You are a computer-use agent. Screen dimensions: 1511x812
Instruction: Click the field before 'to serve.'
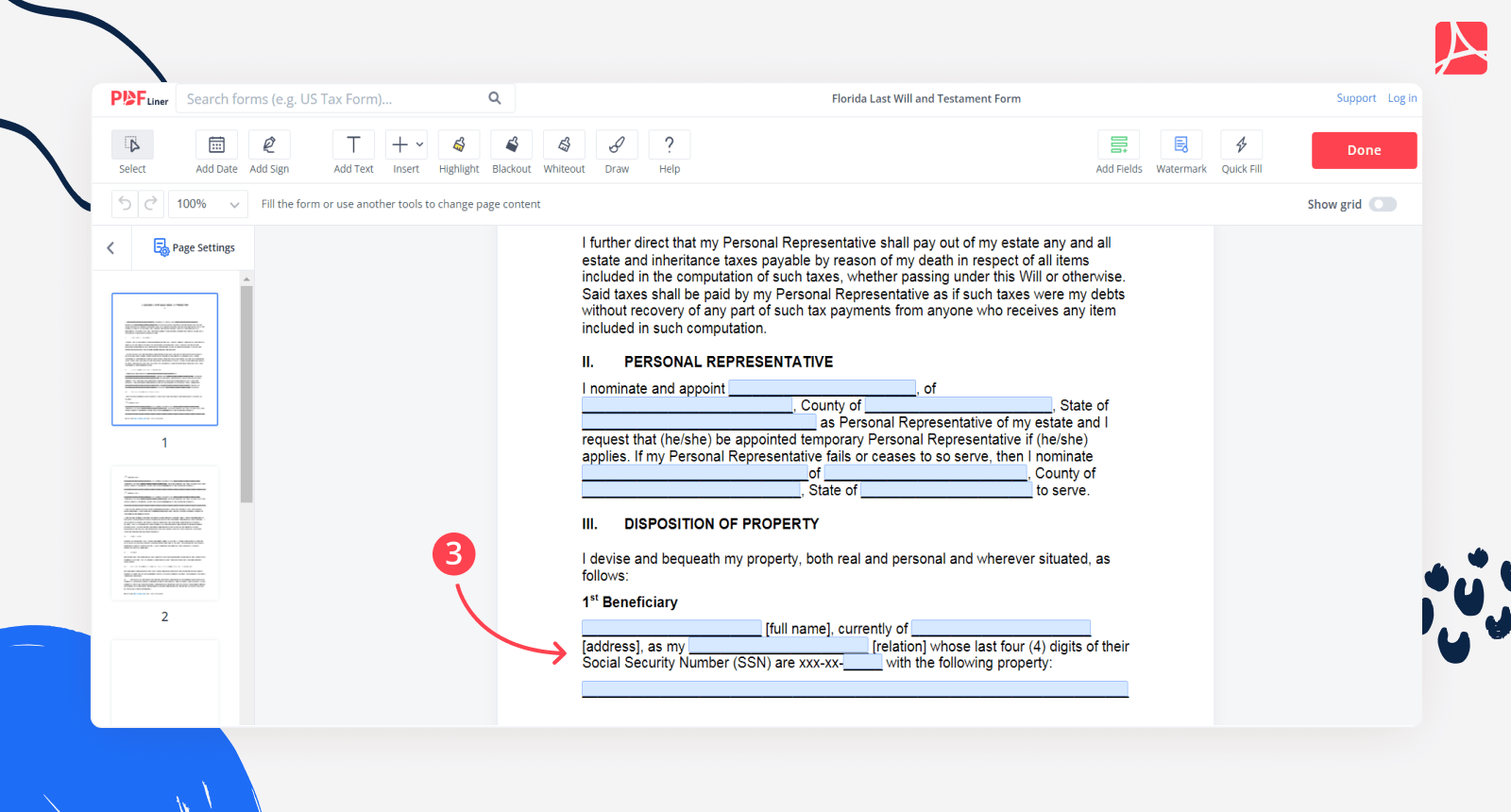tap(946, 490)
